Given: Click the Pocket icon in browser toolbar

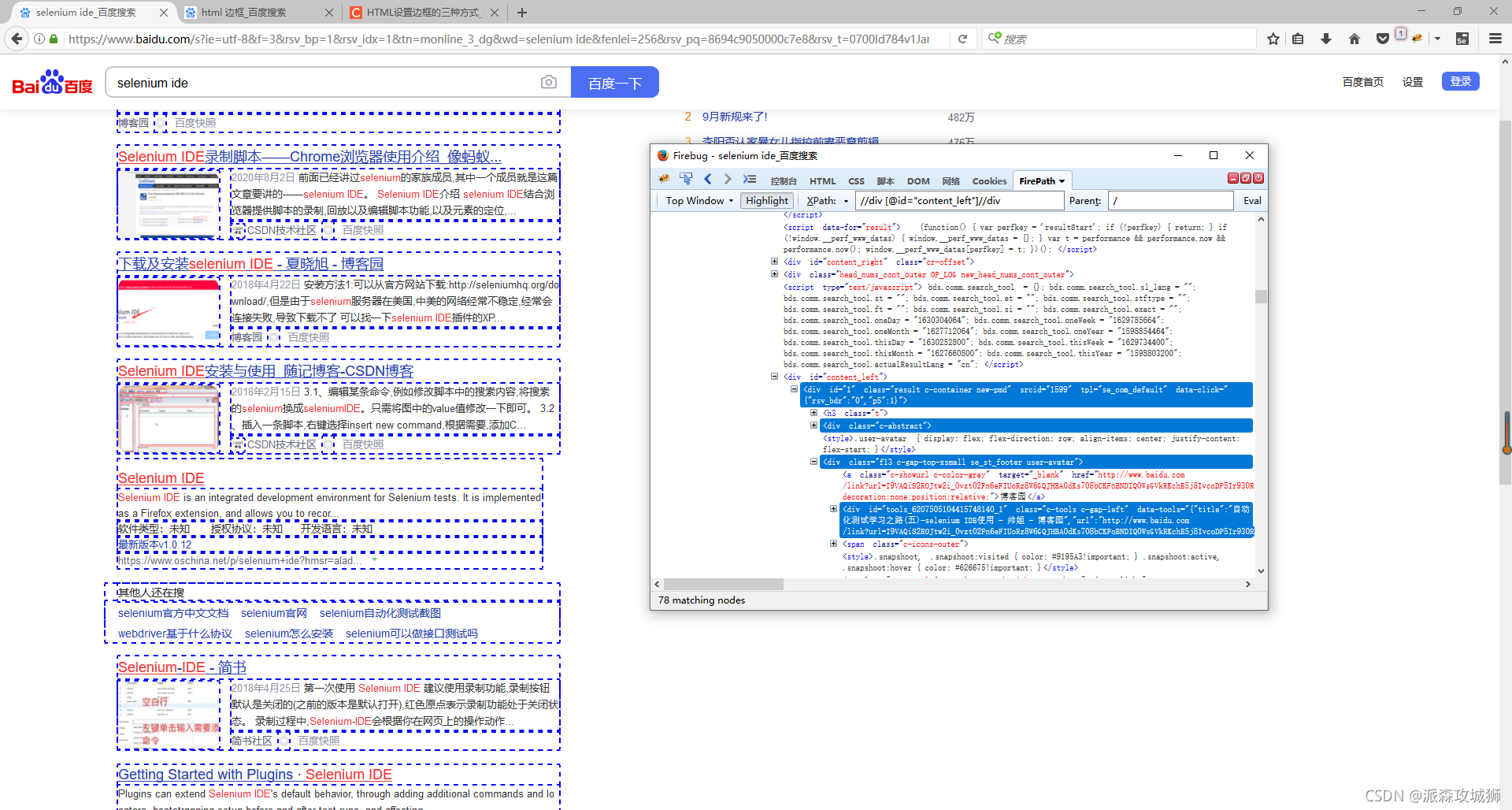Looking at the screenshot, I should (1382, 39).
